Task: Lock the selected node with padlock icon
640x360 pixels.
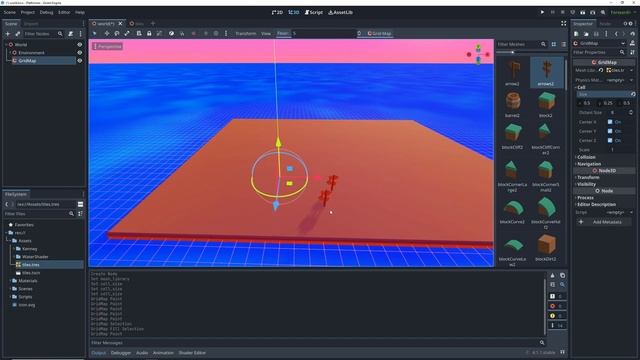Action: pos(149,33)
